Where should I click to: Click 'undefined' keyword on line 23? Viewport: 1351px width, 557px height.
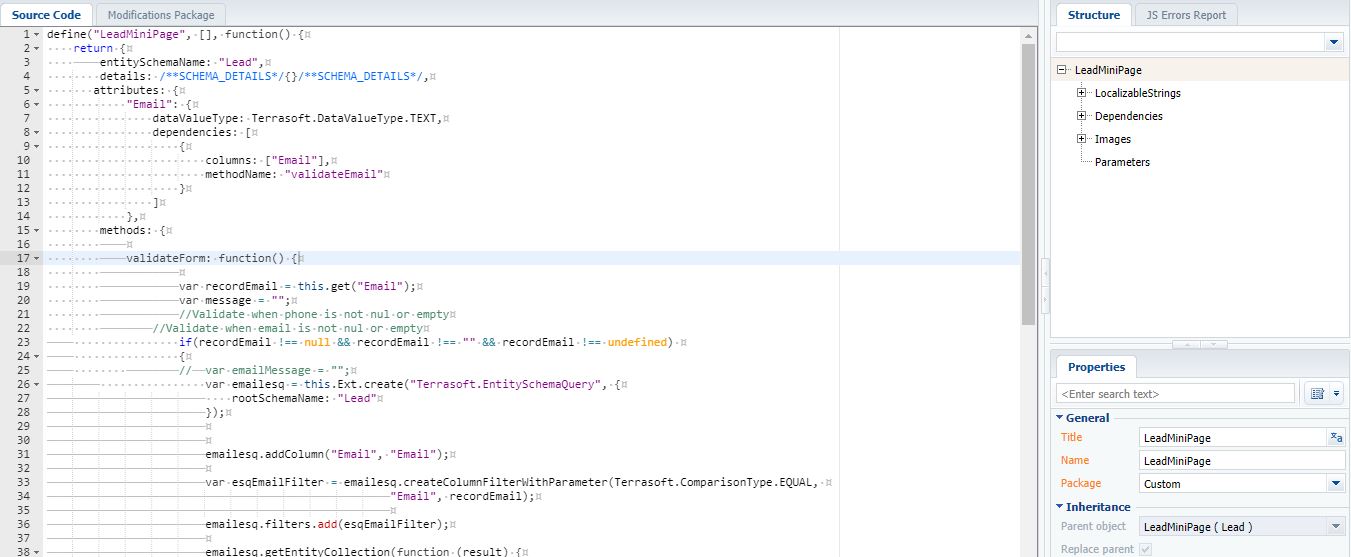[x=638, y=342]
